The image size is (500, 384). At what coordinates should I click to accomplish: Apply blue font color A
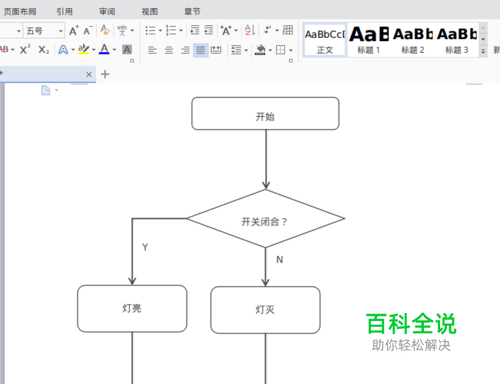coord(104,50)
